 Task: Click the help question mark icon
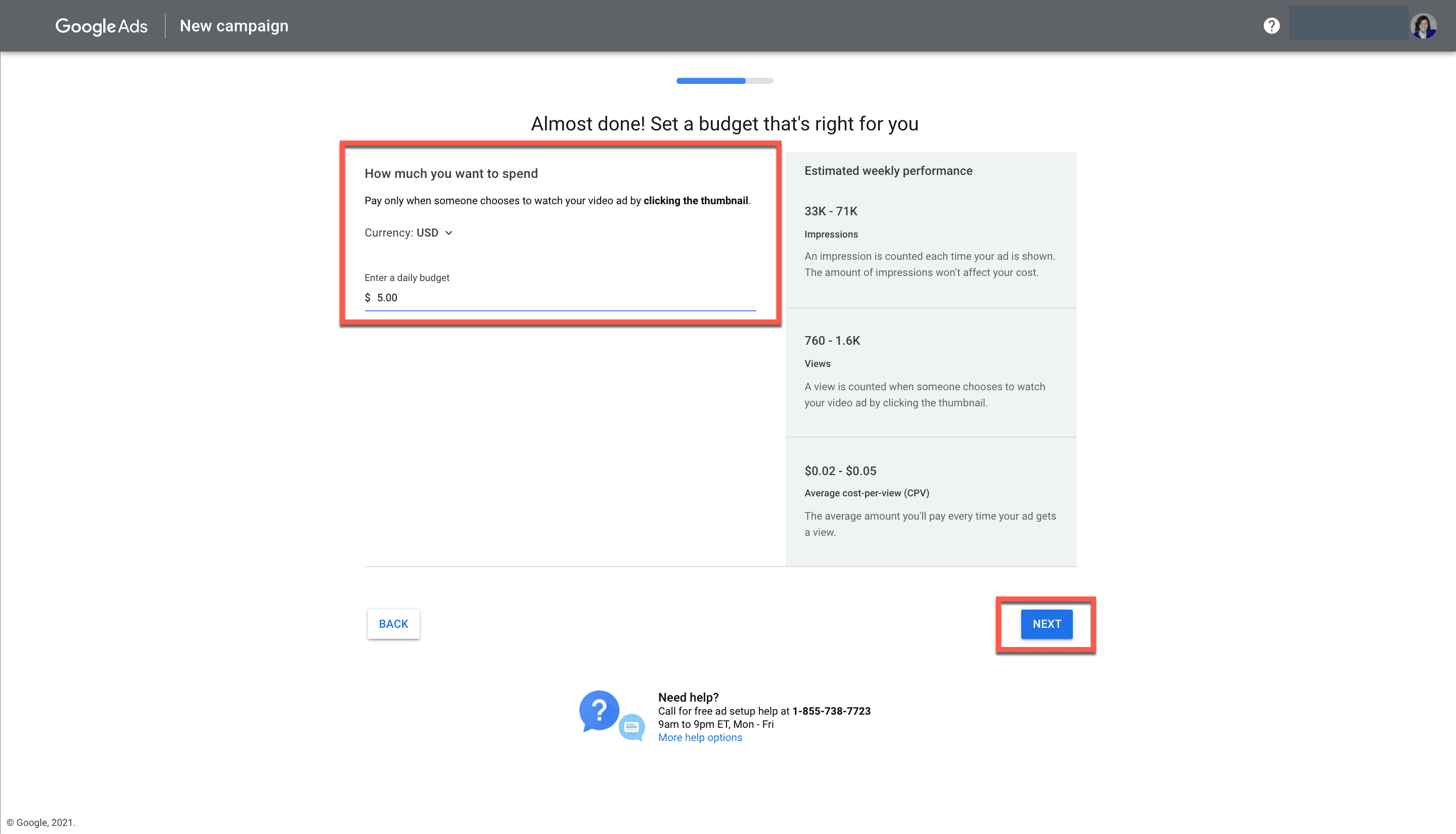(1271, 26)
